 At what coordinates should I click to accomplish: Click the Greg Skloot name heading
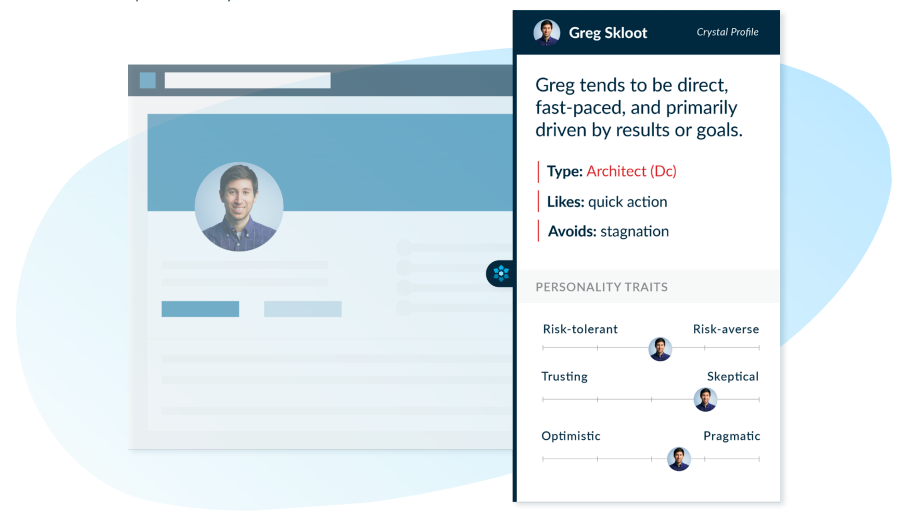(x=608, y=33)
